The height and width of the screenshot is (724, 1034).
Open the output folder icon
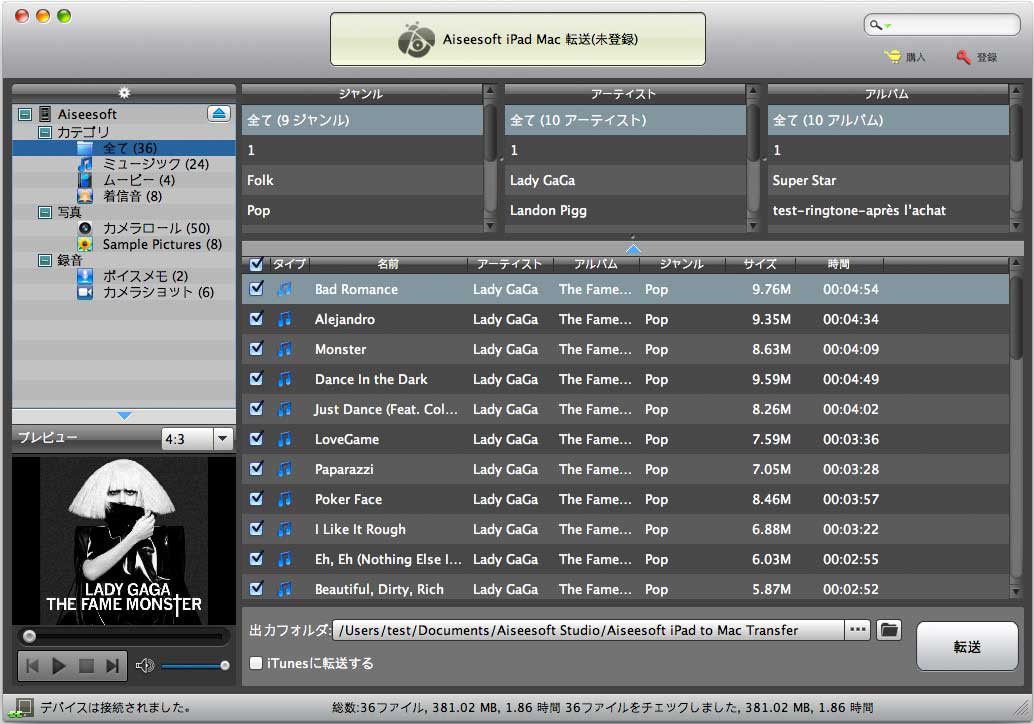tap(888, 630)
